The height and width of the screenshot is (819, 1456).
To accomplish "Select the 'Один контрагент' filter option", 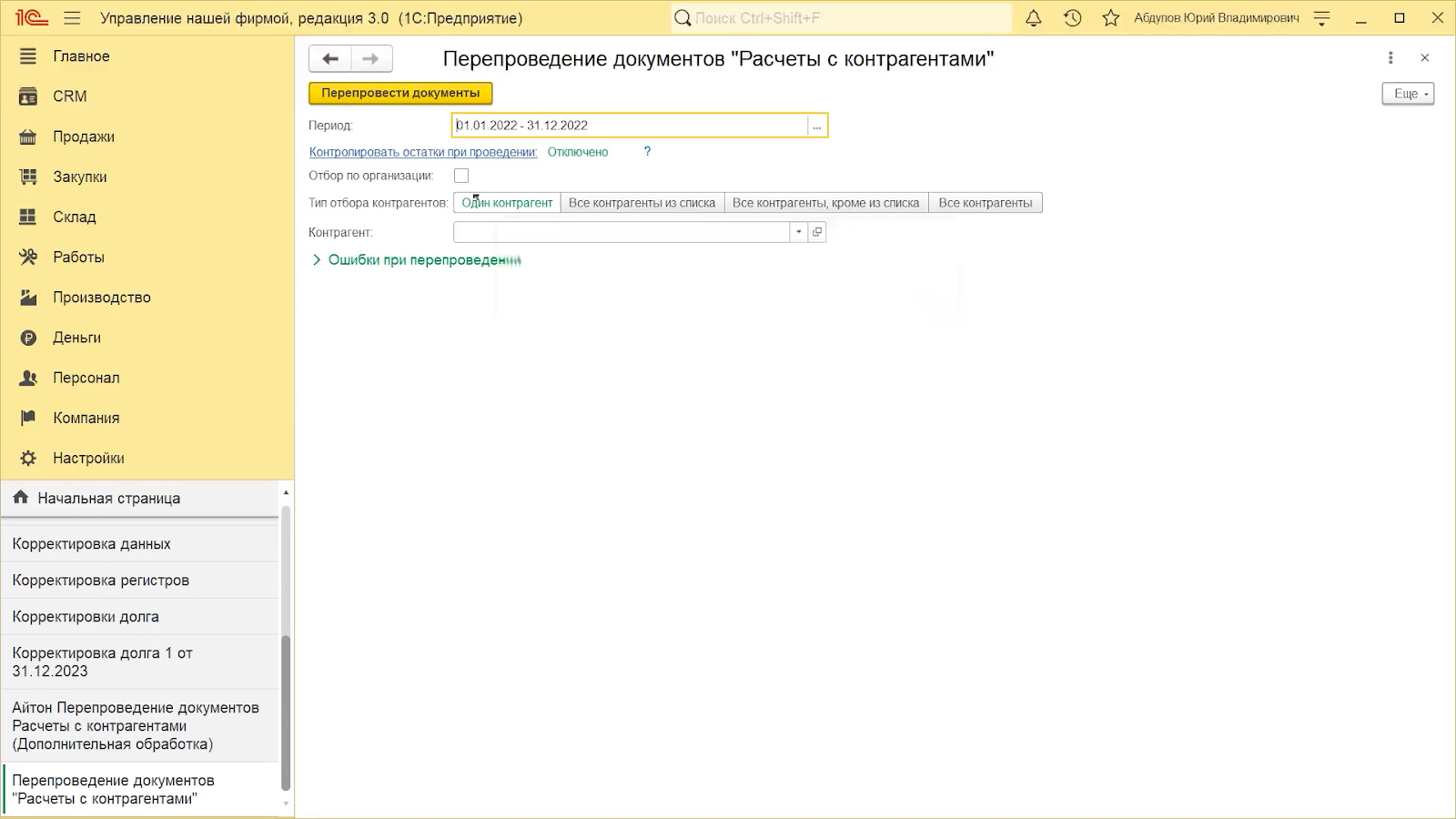I will click(507, 203).
